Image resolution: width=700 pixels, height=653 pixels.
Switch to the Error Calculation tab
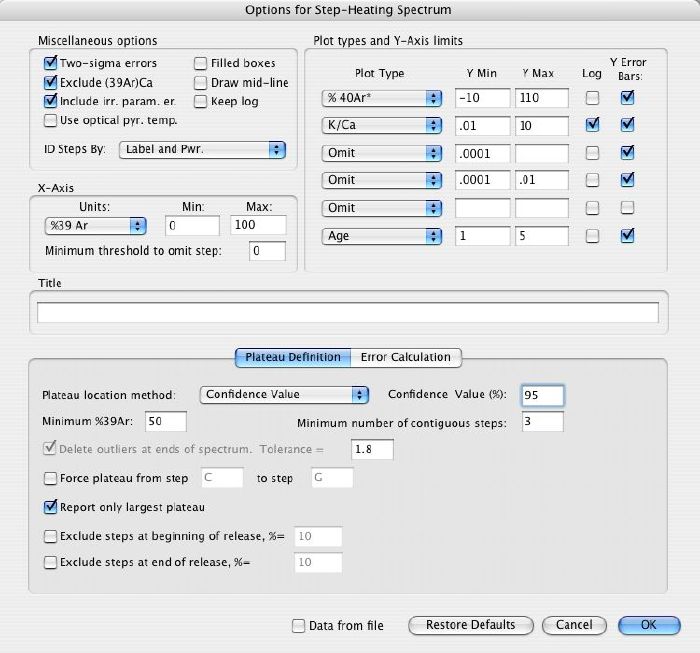pos(406,358)
